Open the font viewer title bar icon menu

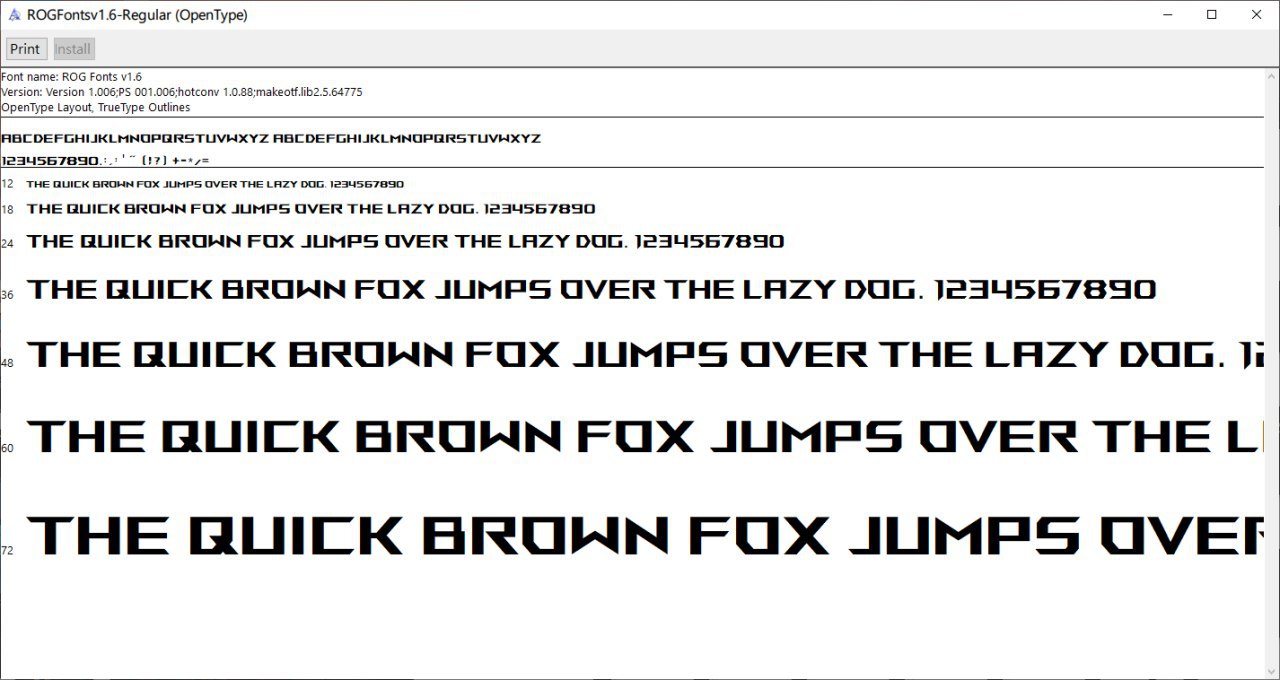pyautogui.click(x=13, y=15)
